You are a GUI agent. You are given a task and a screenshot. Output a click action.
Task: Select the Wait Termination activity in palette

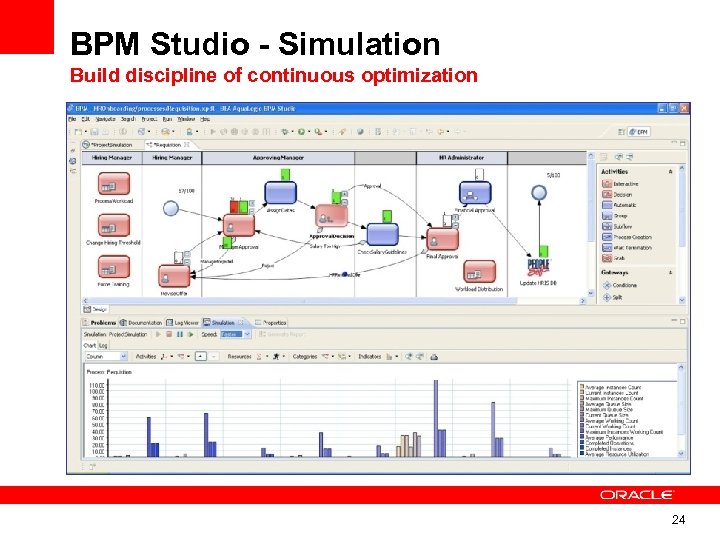(x=626, y=248)
